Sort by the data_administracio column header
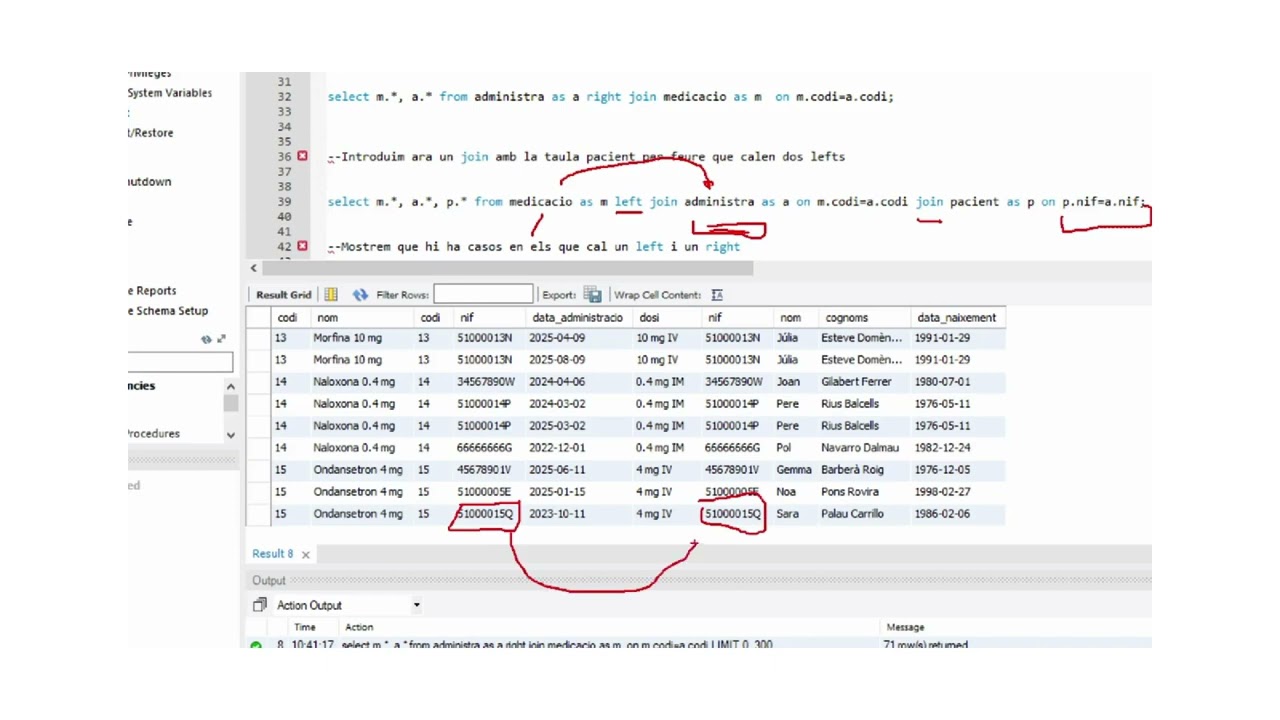 (x=577, y=318)
